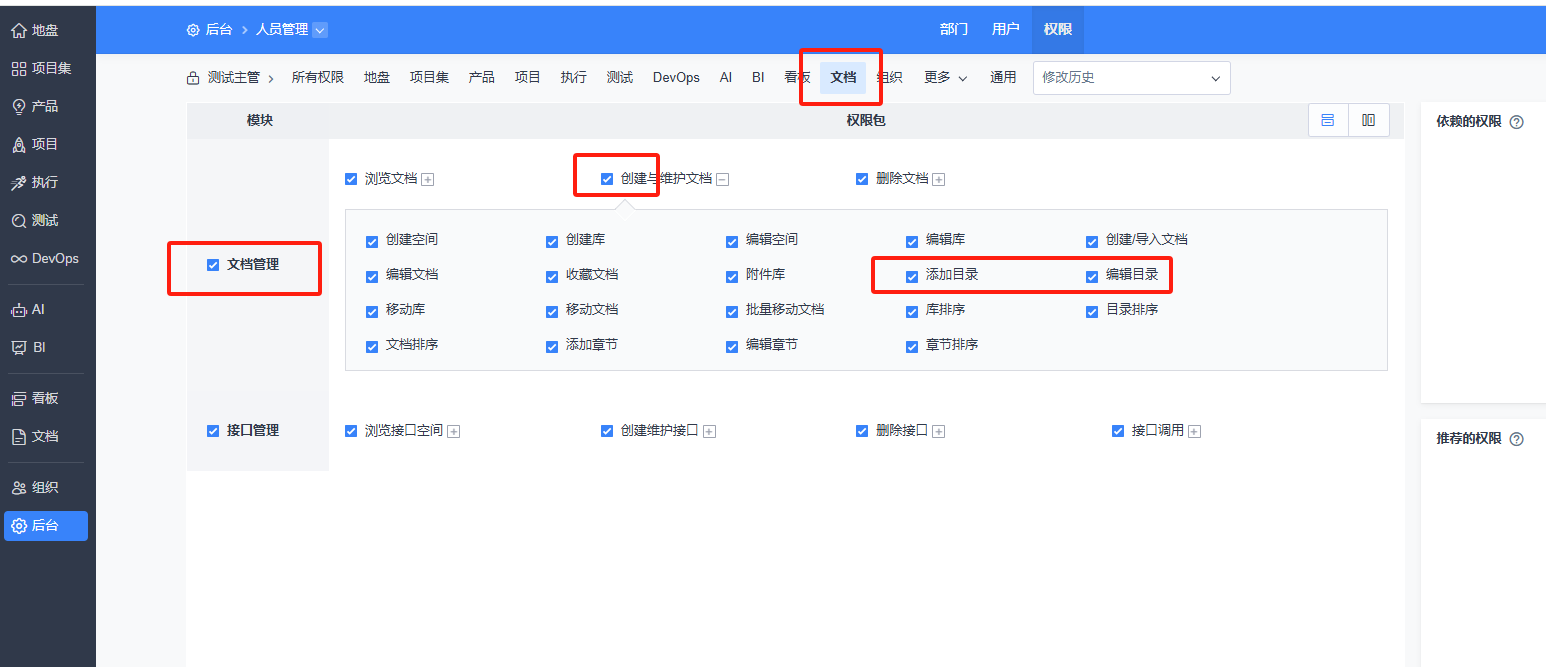
Task: Open 项目 rocket icon in sidebar
Action: 18,145
